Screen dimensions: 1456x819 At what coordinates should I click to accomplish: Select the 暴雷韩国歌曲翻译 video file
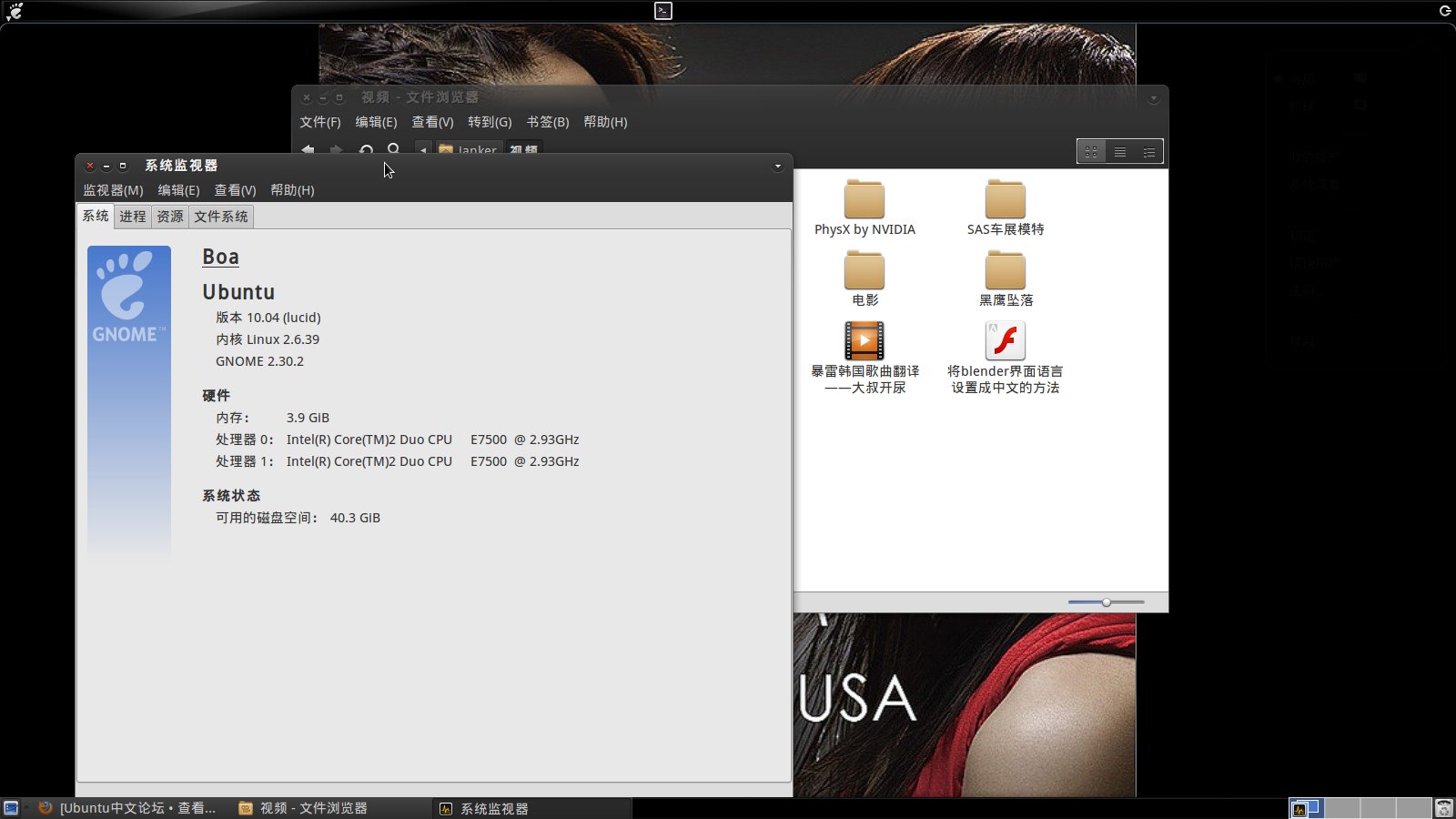click(x=864, y=341)
